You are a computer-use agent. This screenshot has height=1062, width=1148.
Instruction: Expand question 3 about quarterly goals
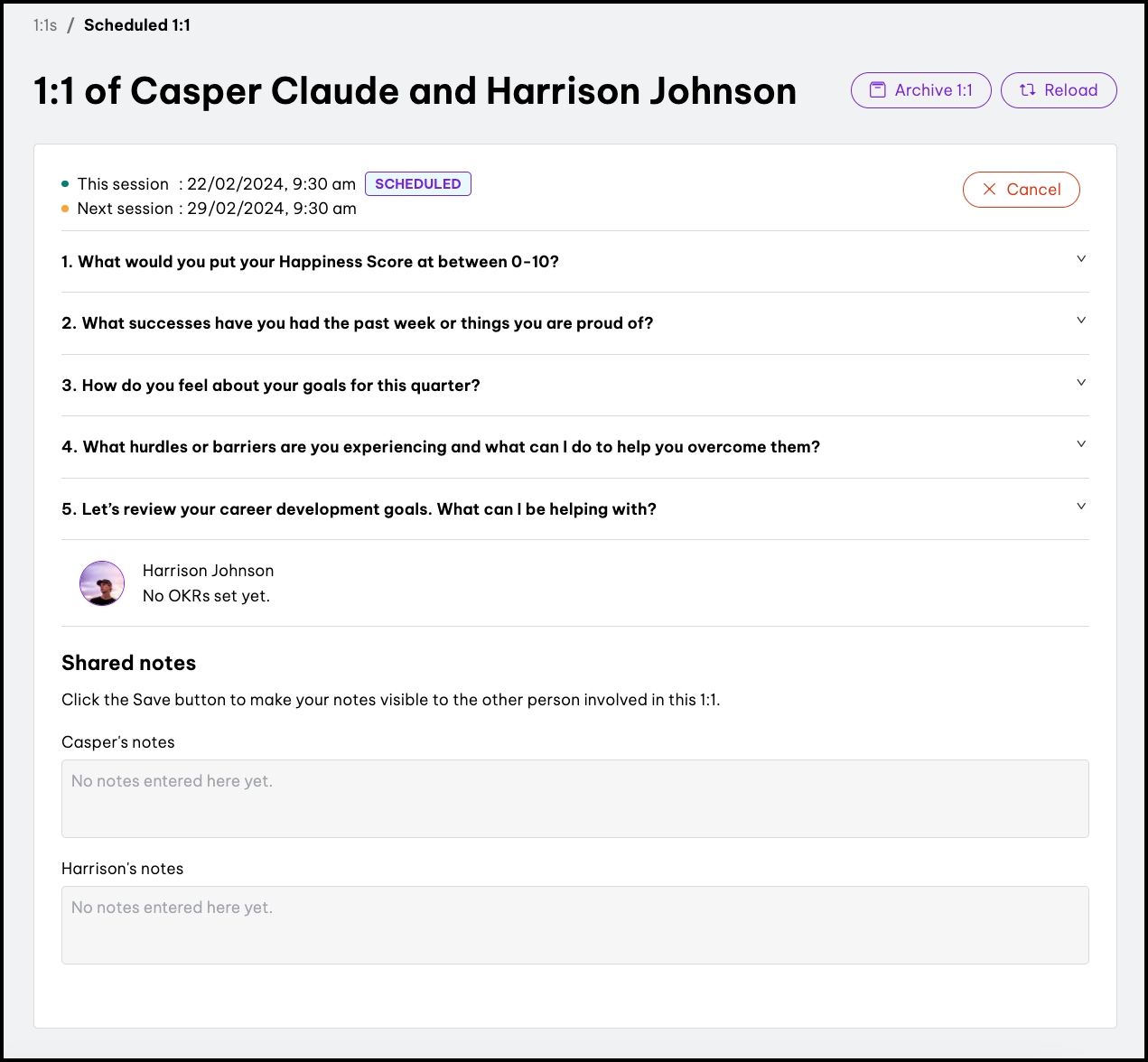pyautogui.click(x=1080, y=383)
